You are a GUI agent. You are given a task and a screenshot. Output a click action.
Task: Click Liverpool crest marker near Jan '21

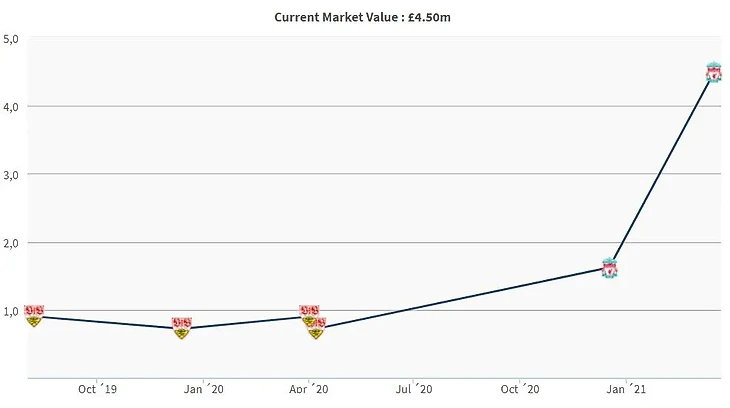[x=609, y=268]
